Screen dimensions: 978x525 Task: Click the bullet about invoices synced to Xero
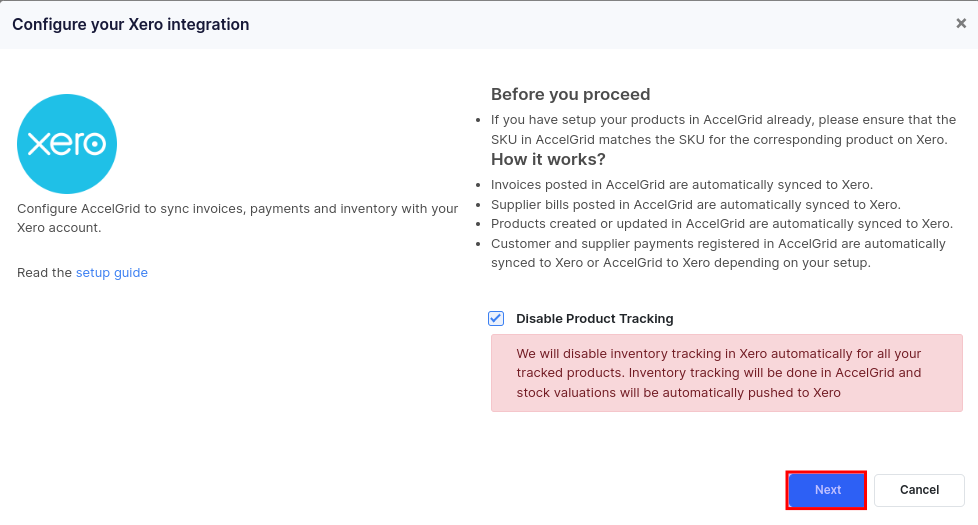point(681,185)
